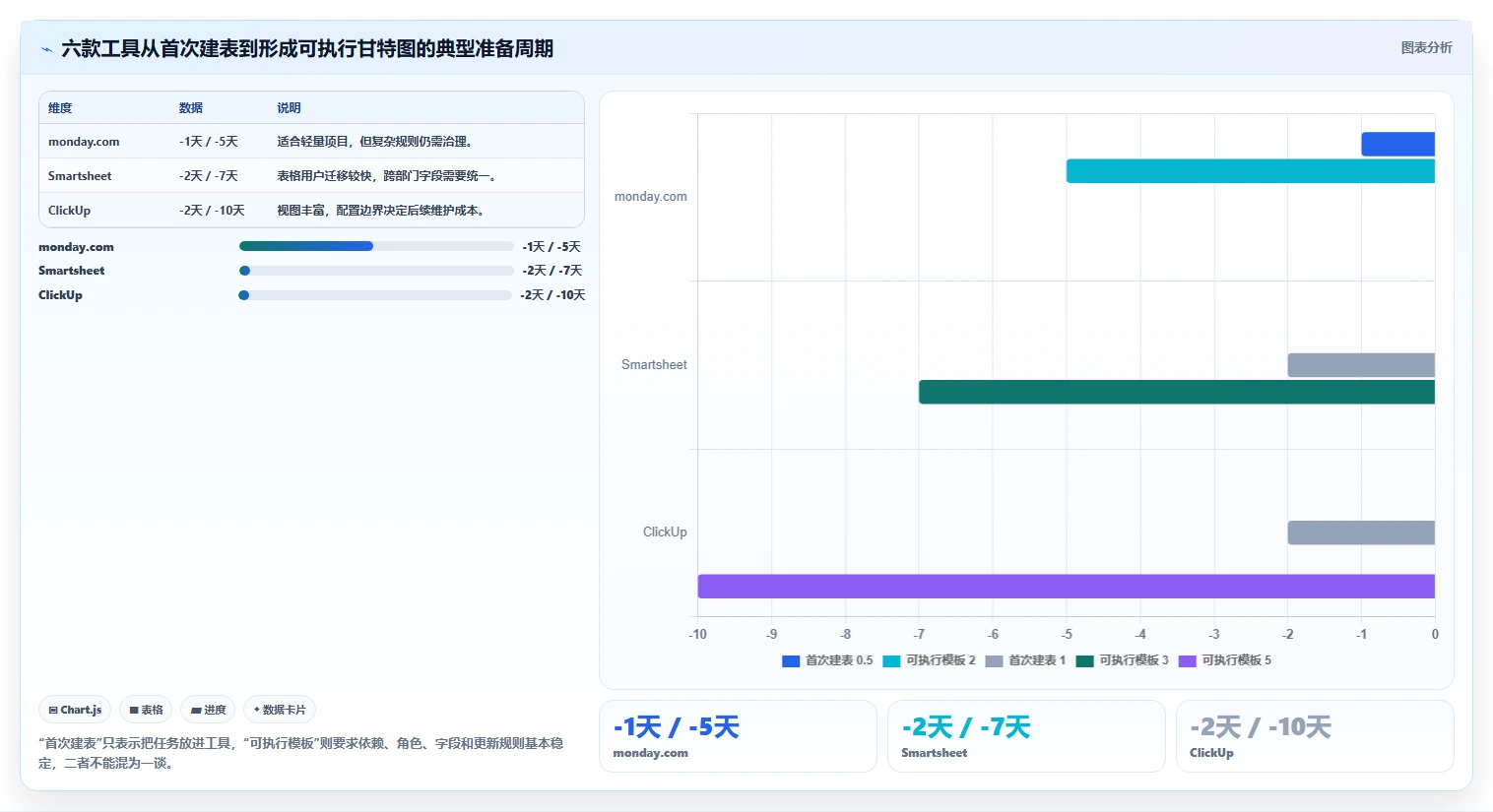Click the note 适合轻量项目，但复杂规则仍需治理

[x=377, y=142]
